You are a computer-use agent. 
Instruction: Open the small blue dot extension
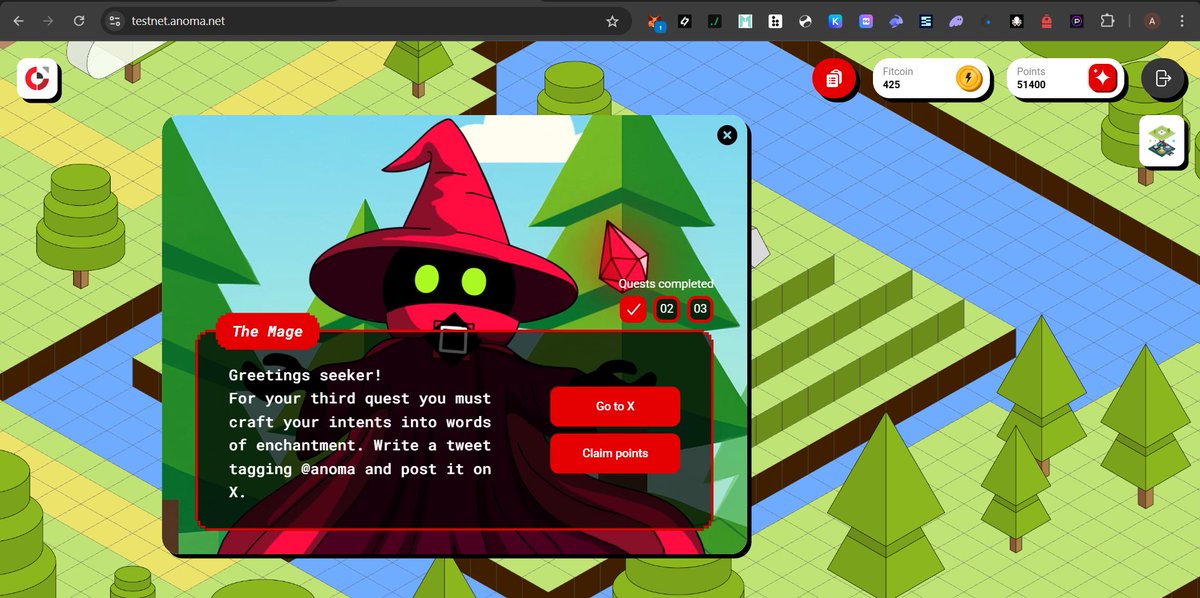[x=987, y=21]
